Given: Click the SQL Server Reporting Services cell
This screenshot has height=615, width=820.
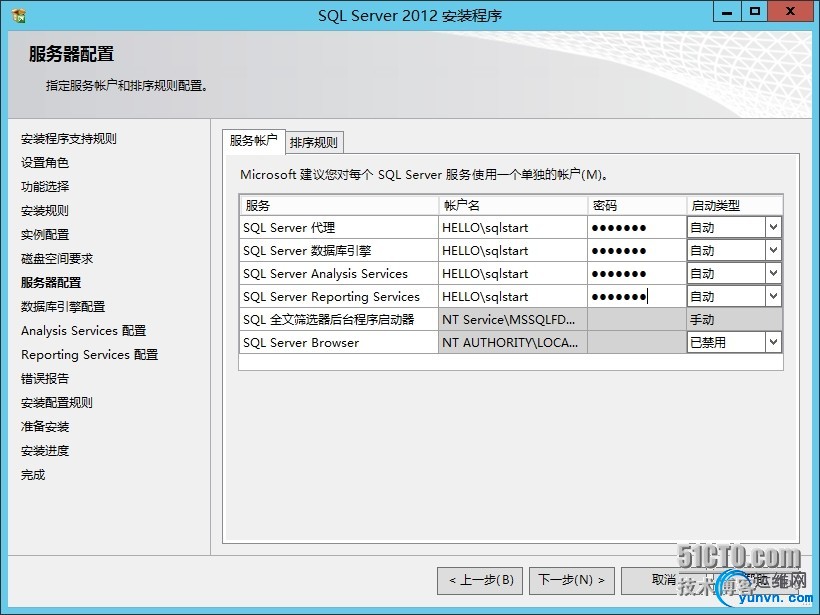Looking at the screenshot, I should pyautogui.click(x=339, y=297).
